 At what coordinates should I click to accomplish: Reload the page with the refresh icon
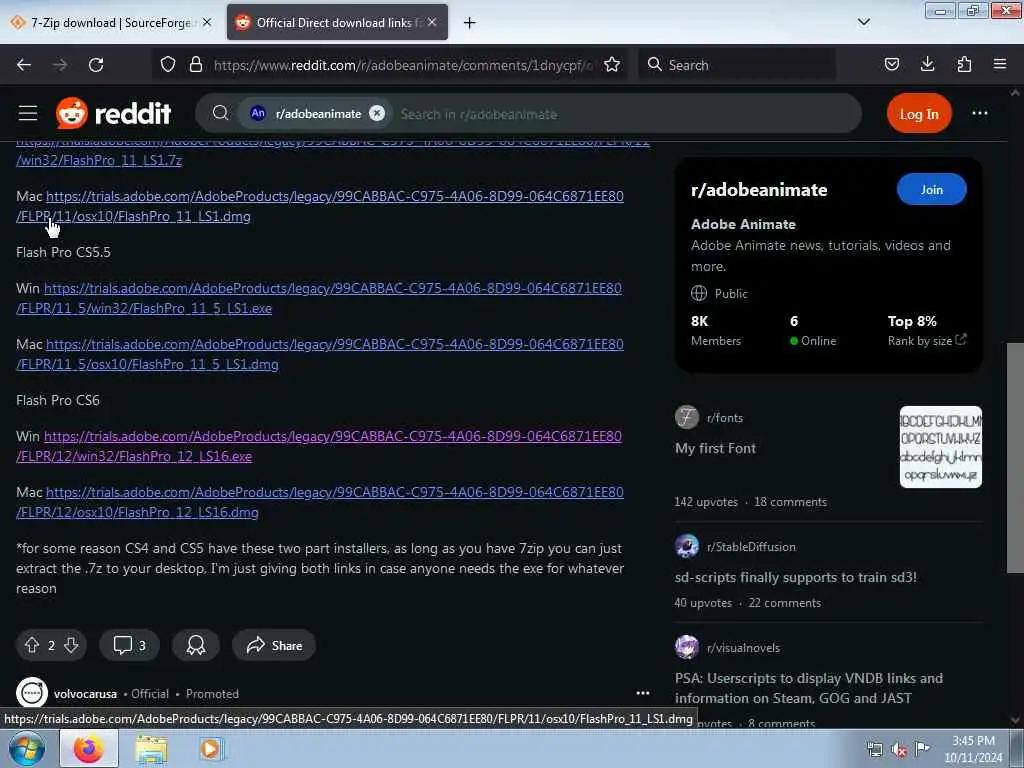coord(96,65)
